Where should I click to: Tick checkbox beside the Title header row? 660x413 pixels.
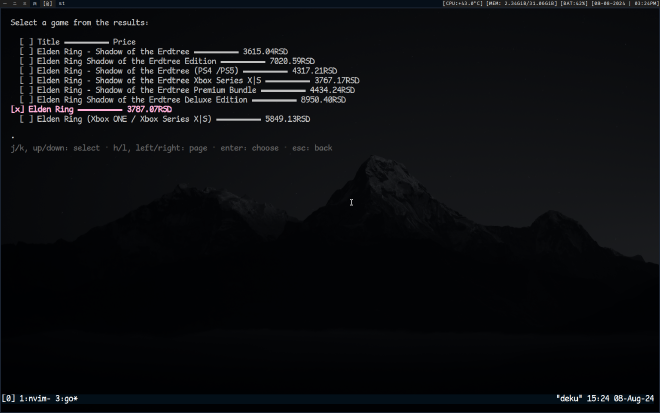click(x=26, y=42)
